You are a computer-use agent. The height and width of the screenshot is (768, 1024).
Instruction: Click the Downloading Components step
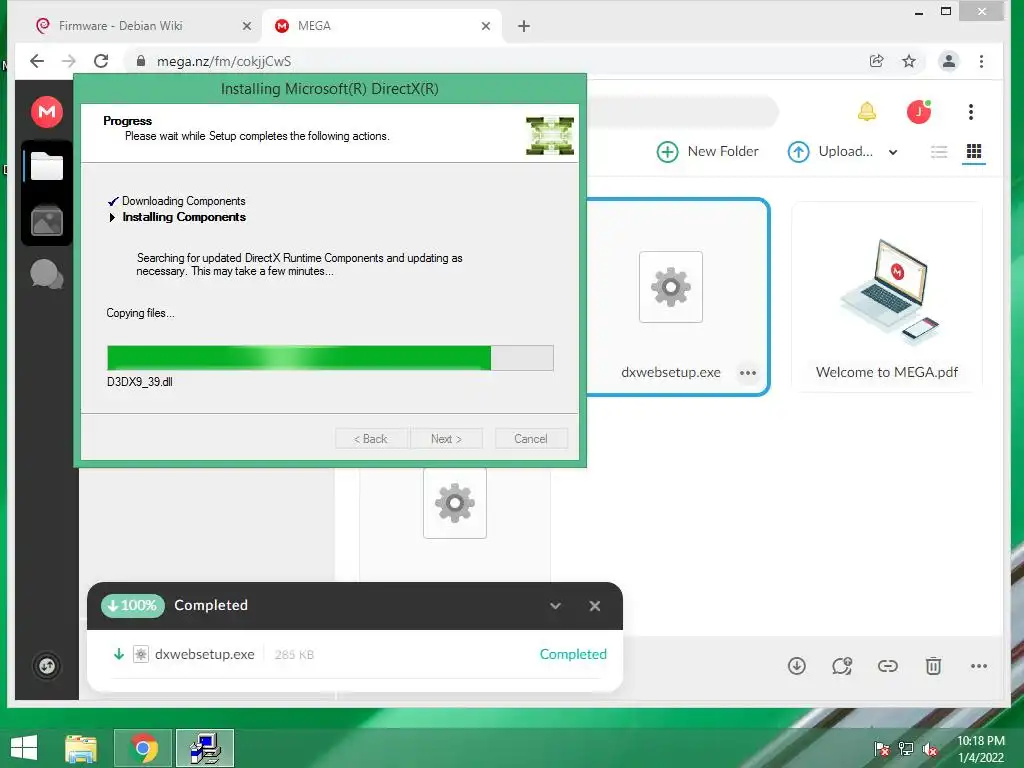pyautogui.click(x=184, y=201)
